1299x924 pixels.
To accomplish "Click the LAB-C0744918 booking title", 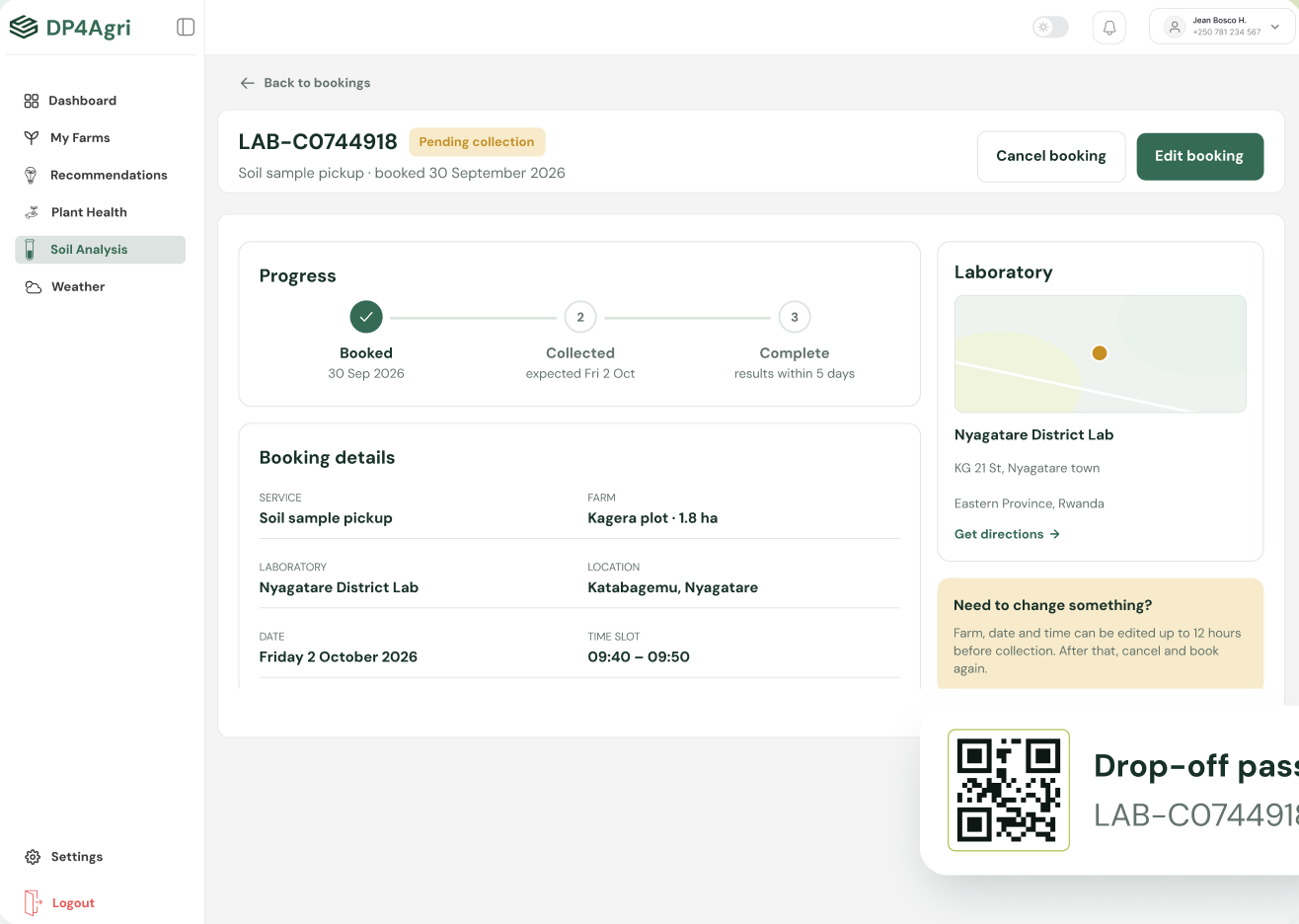I will 318,142.
